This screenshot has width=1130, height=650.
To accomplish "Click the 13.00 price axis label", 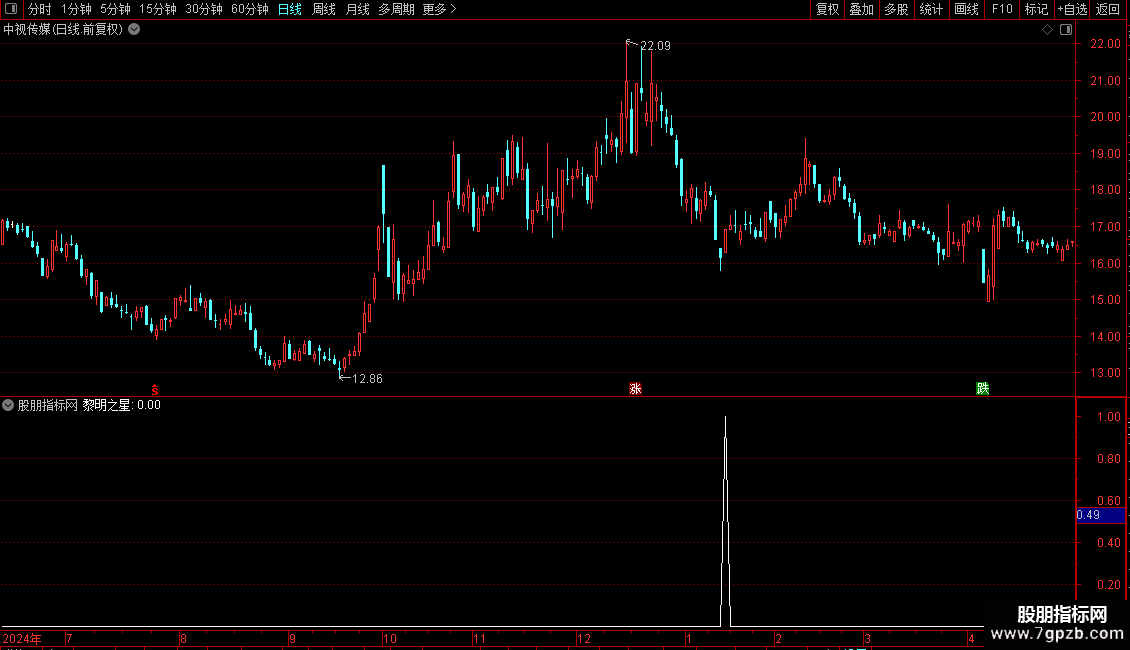I will pyautogui.click(x=1105, y=373).
